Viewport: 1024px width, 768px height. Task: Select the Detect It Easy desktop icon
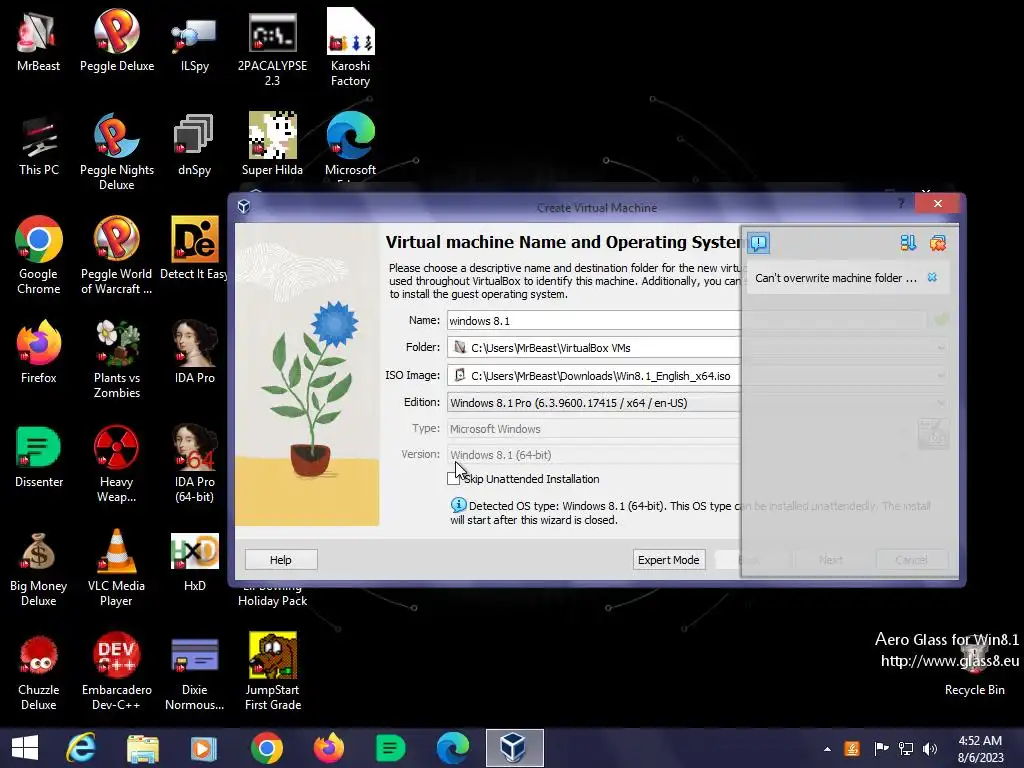click(x=195, y=249)
